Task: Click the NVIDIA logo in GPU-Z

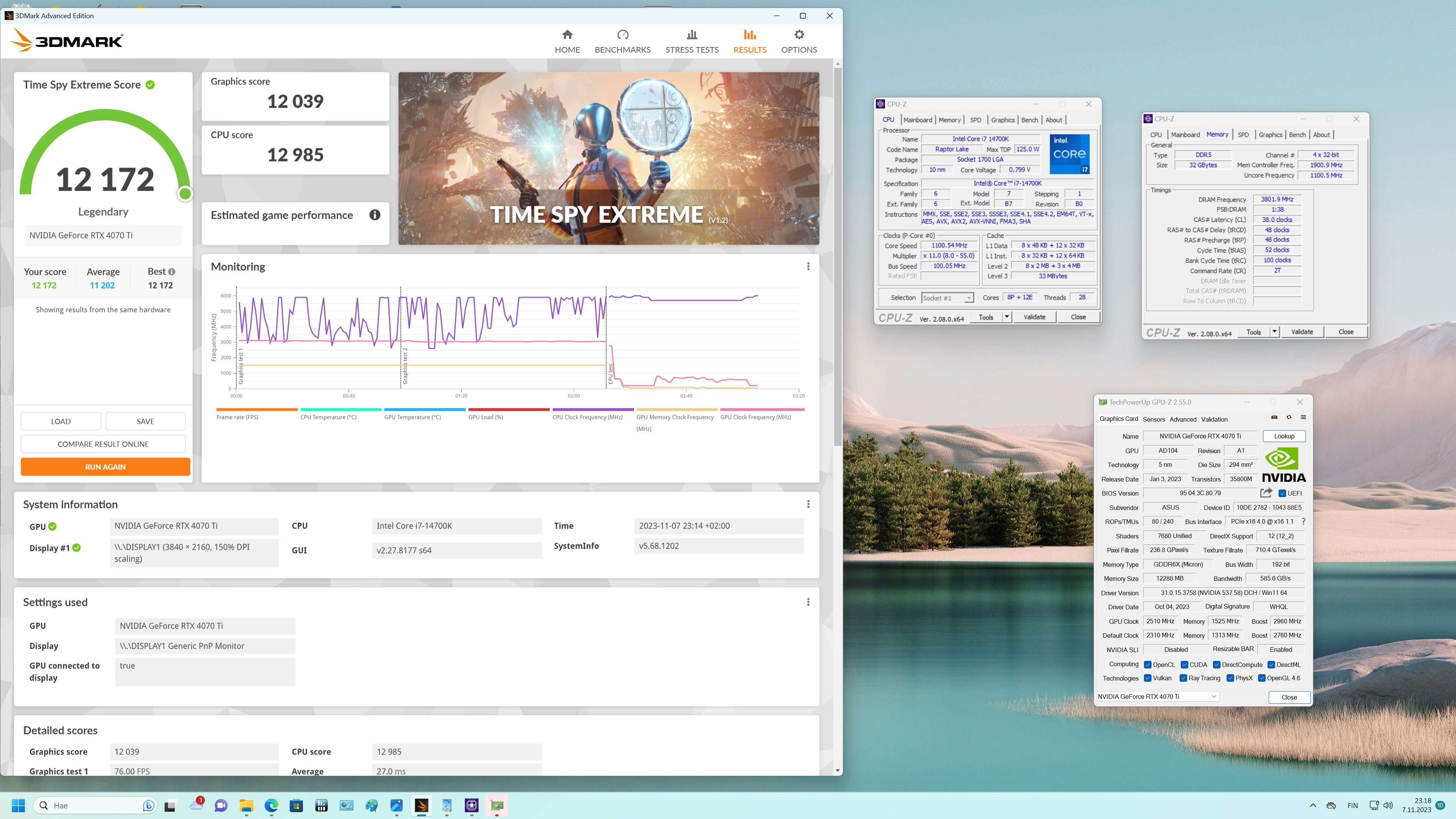Action: tap(1283, 465)
